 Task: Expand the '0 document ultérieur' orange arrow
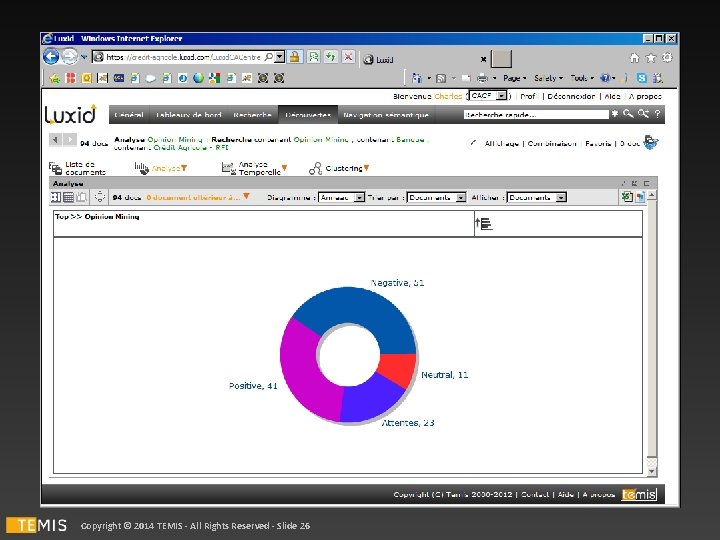coord(246,197)
